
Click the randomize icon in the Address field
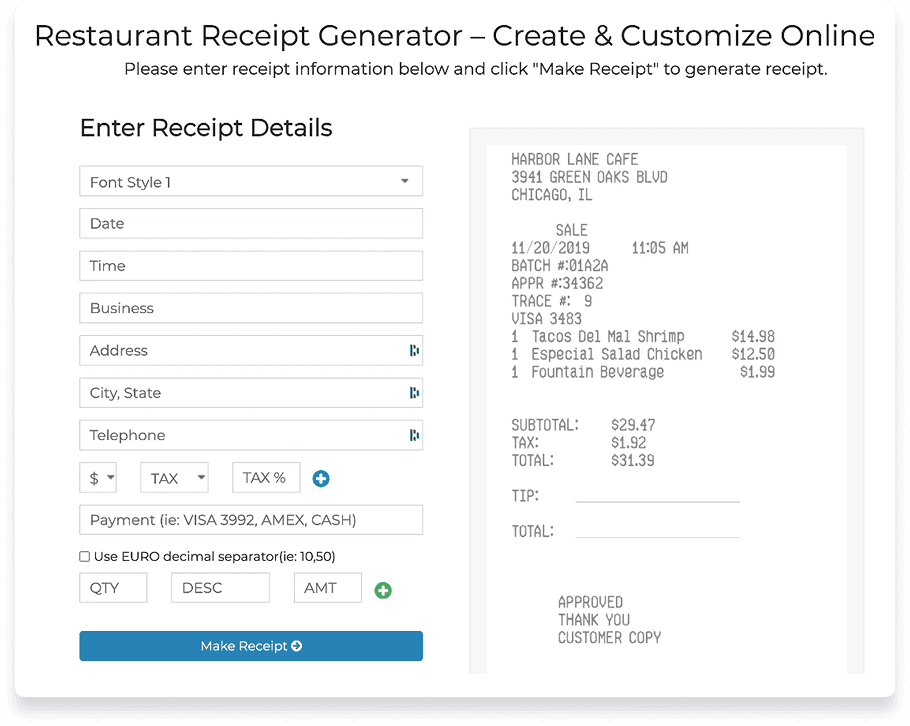click(414, 350)
